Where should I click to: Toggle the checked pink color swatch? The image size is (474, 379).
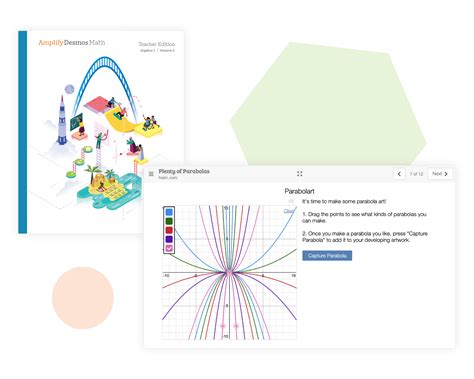click(x=169, y=248)
